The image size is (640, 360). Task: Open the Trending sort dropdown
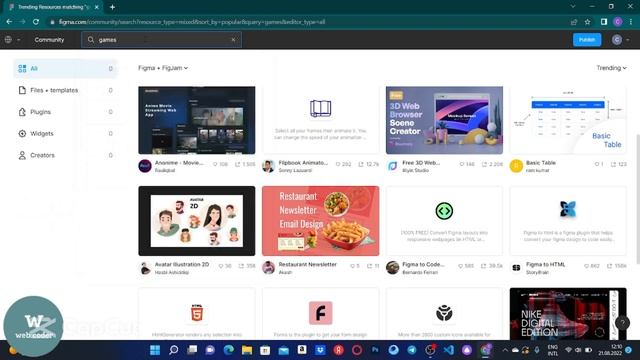(x=611, y=68)
